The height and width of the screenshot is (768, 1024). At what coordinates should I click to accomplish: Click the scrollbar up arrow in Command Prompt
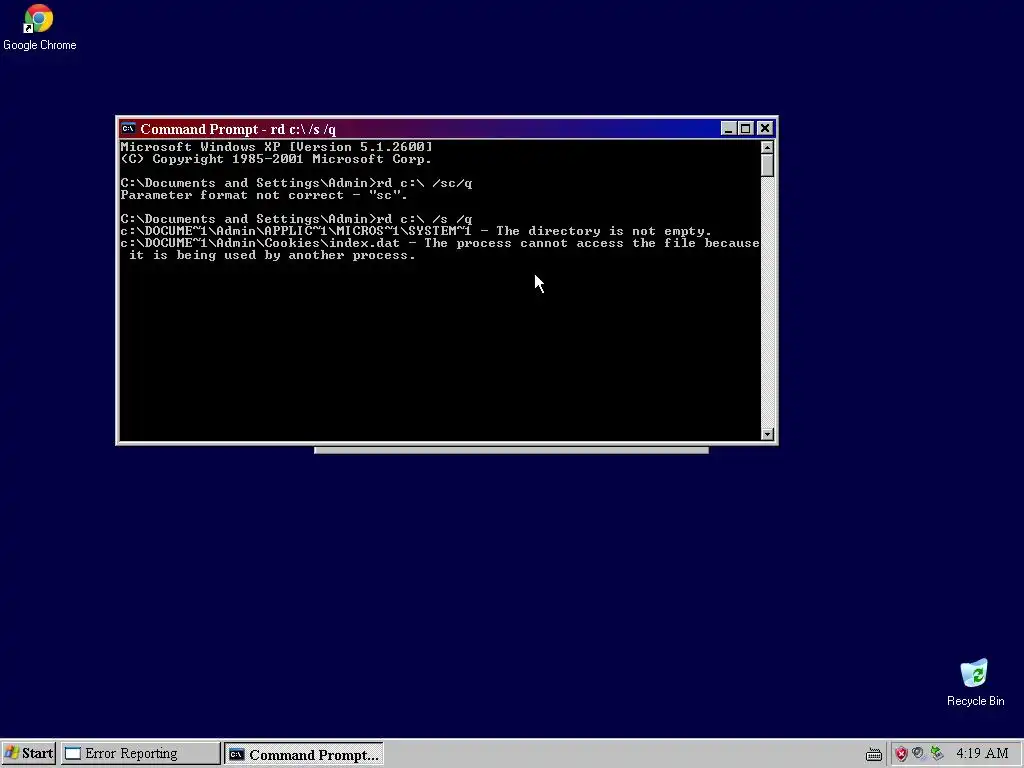pos(767,148)
